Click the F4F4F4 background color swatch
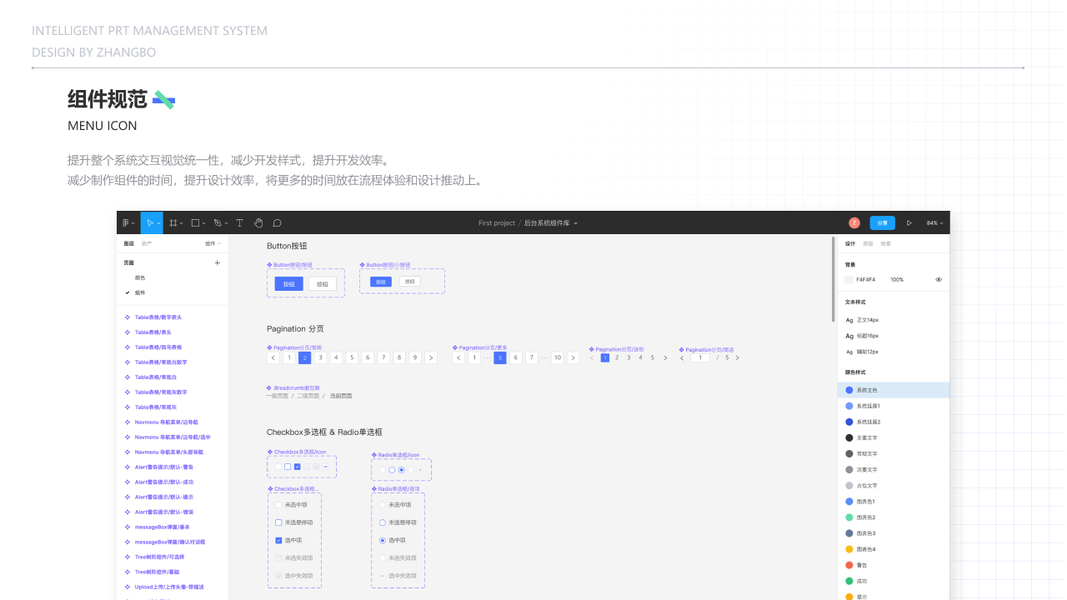The image size is (1067, 600). 849,280
